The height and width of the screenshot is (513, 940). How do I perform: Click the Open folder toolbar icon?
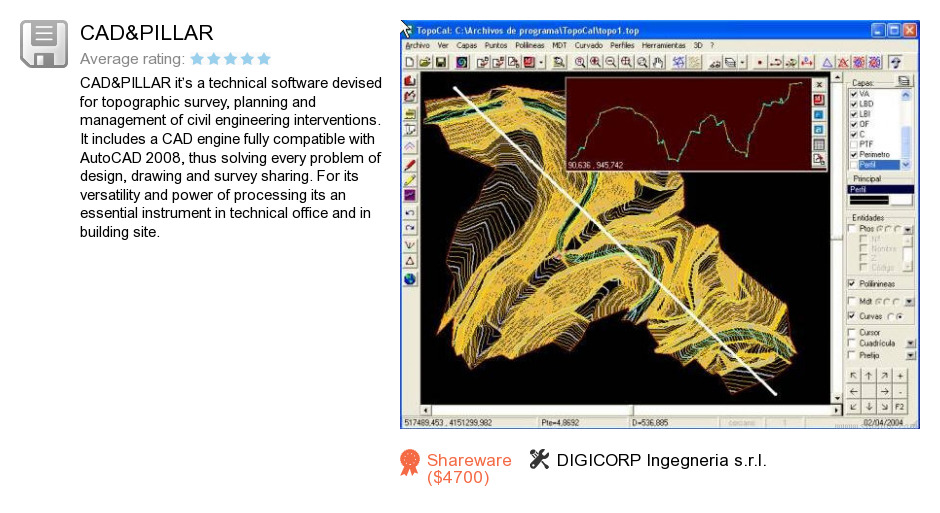pyautogui.click(x=425, y=62)
